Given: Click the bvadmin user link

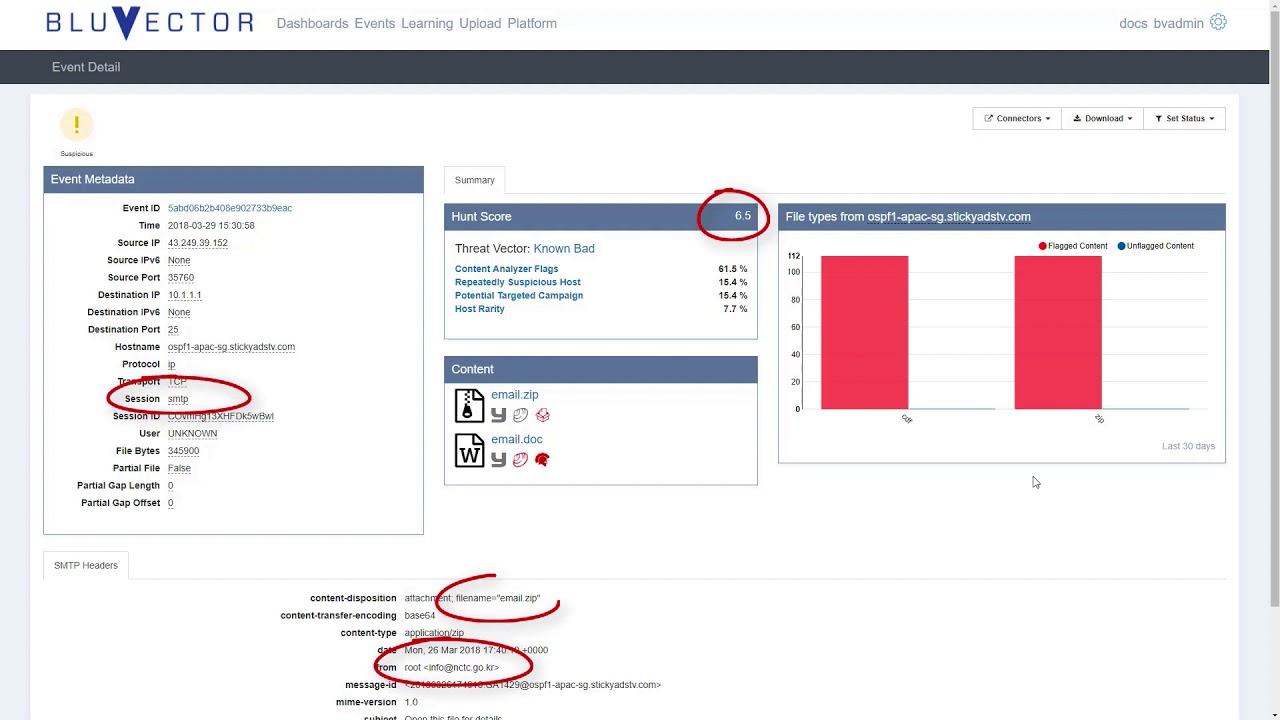Looking at the screenshot, I should 1178,23.
